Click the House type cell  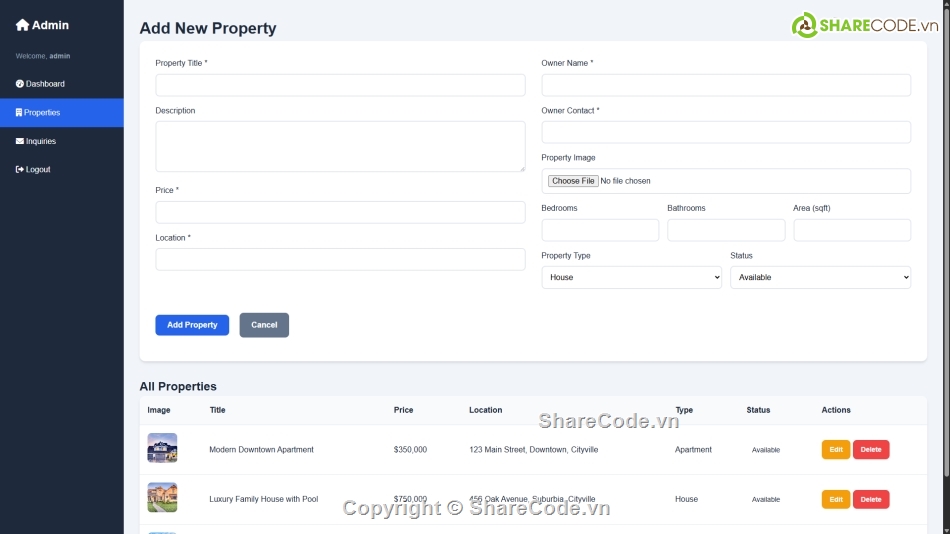pos(686,499)
